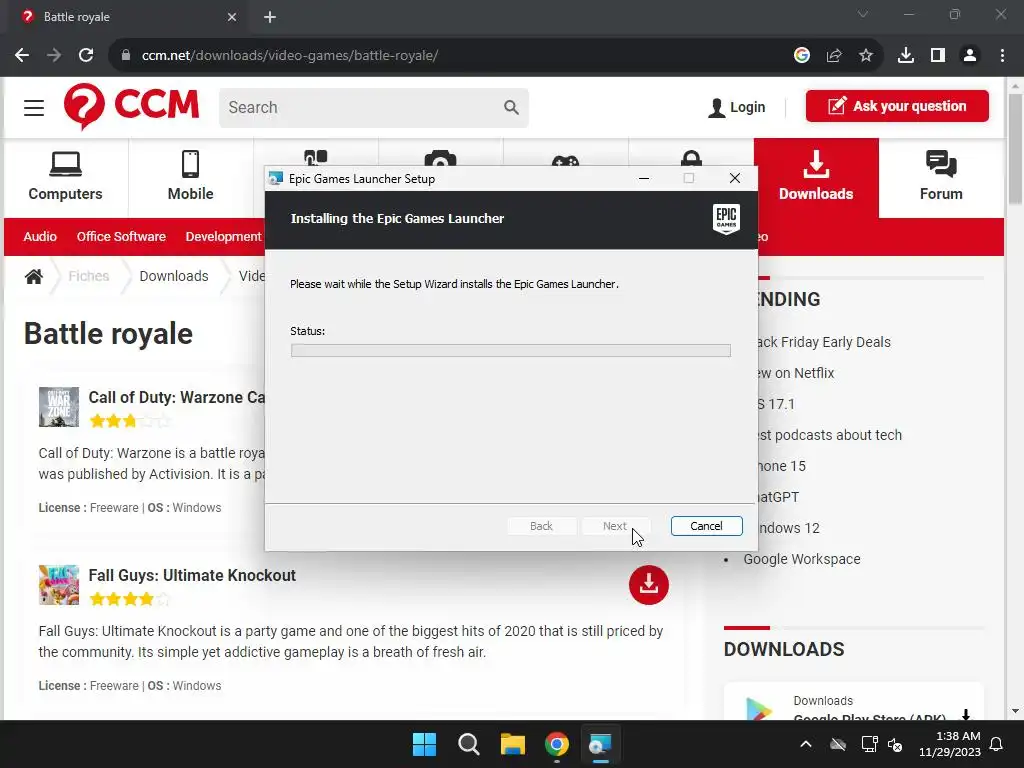Click the Fall Guys thumbnail image
This screenshot has width=1024, height=768.
pos(59,584)
